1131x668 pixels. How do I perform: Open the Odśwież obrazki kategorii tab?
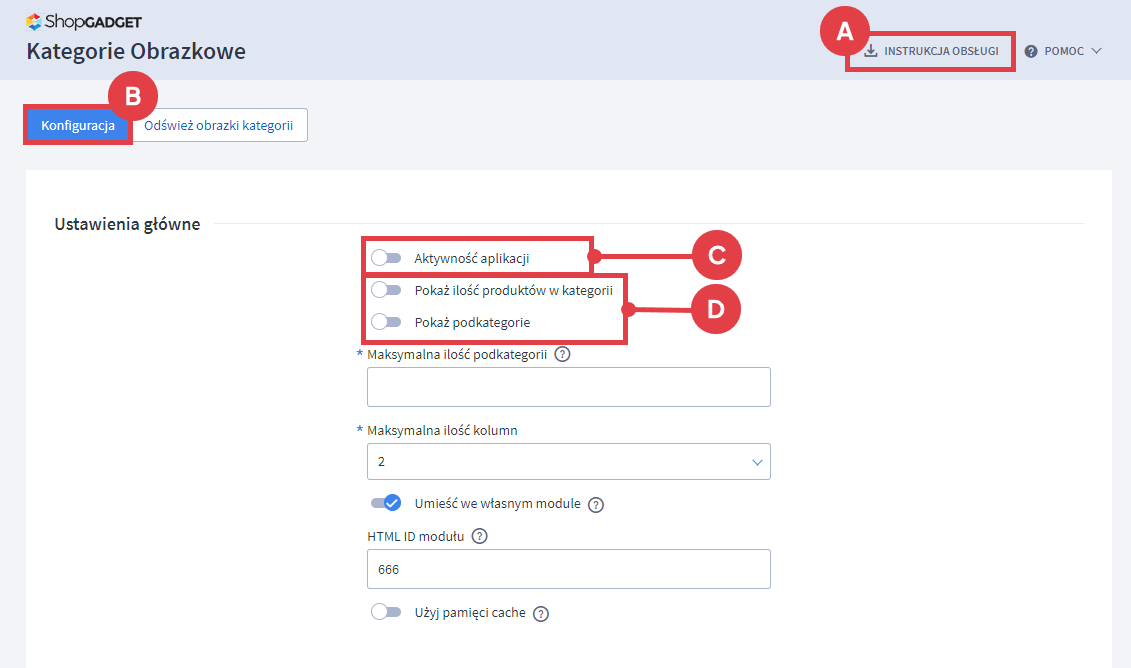tap(218, 126)
